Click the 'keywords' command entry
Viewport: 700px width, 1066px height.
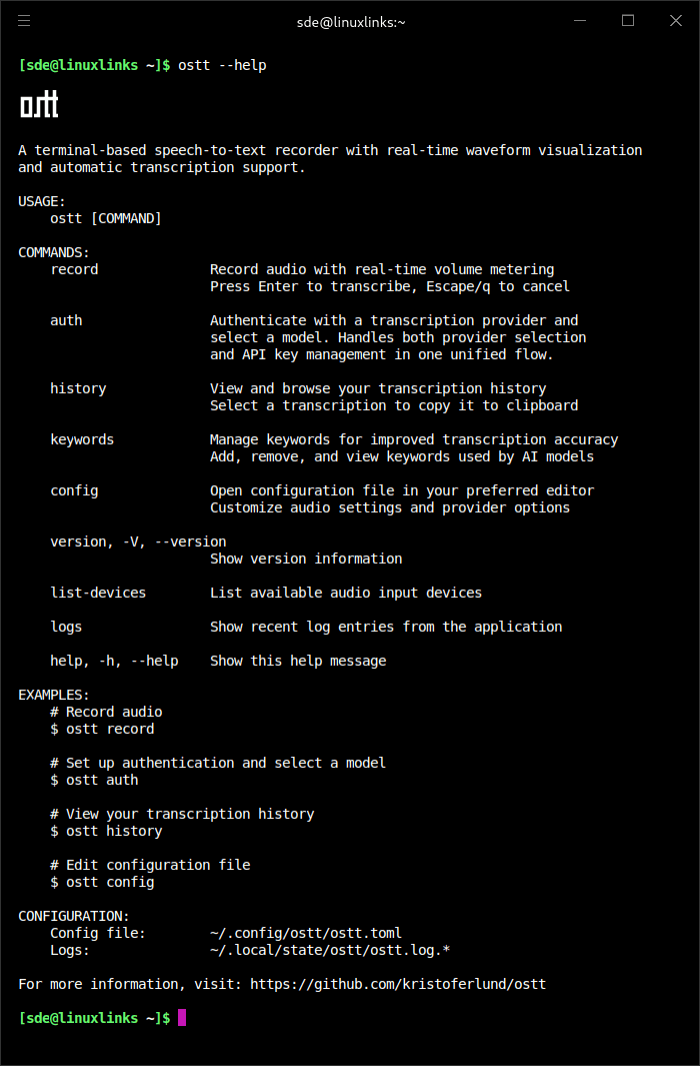pyautogui.click(x=82, y=439)
